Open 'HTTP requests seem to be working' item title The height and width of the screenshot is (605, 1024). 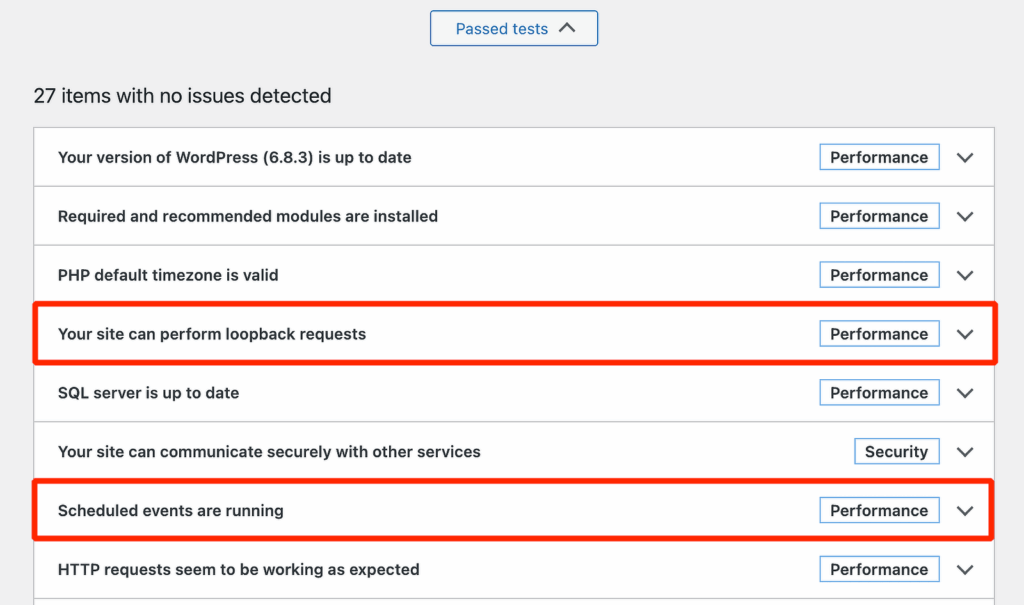click(x=238, y=570)
